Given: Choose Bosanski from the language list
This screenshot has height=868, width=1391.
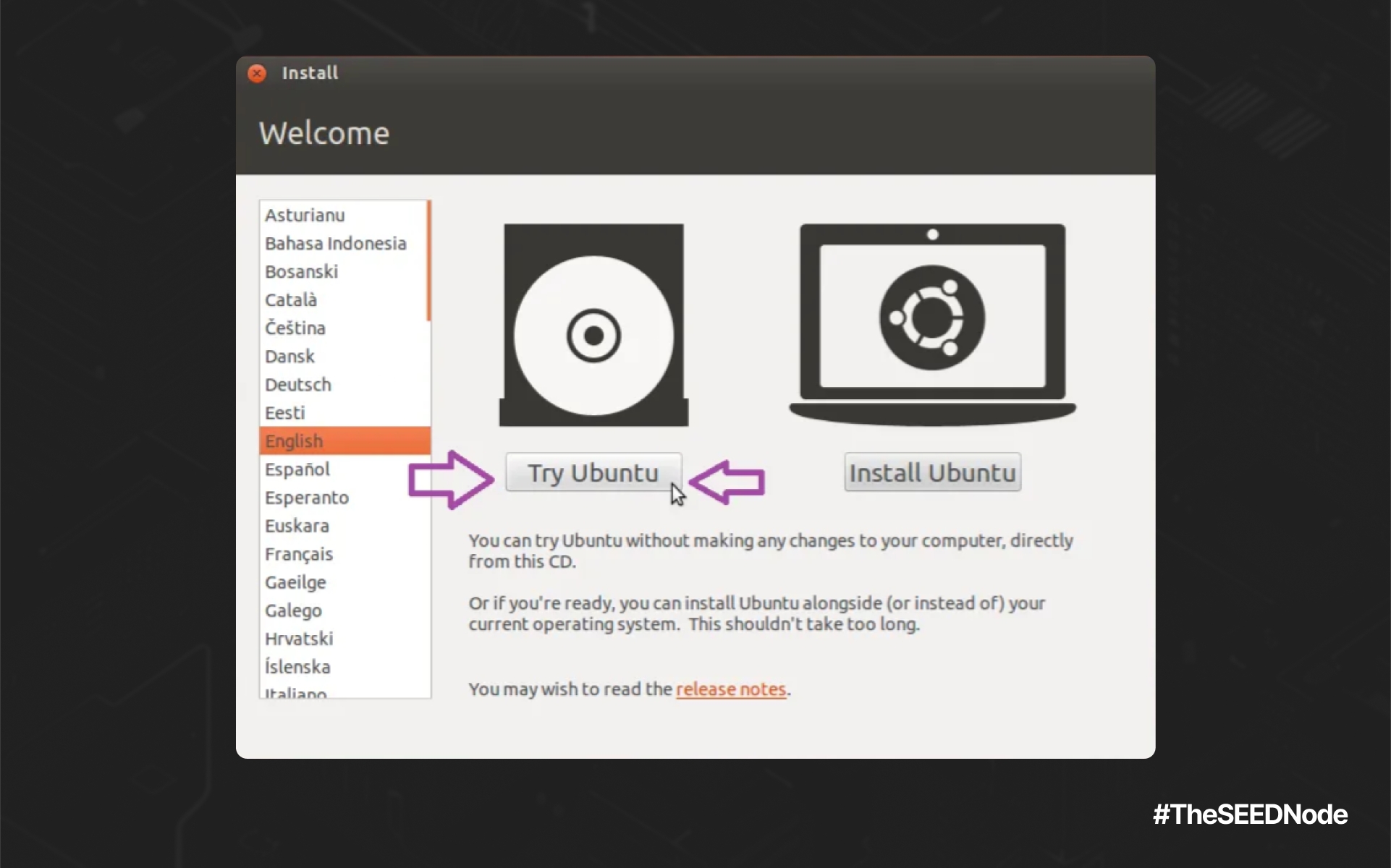Looking at the screenshot, I should (x=301, y=272).
